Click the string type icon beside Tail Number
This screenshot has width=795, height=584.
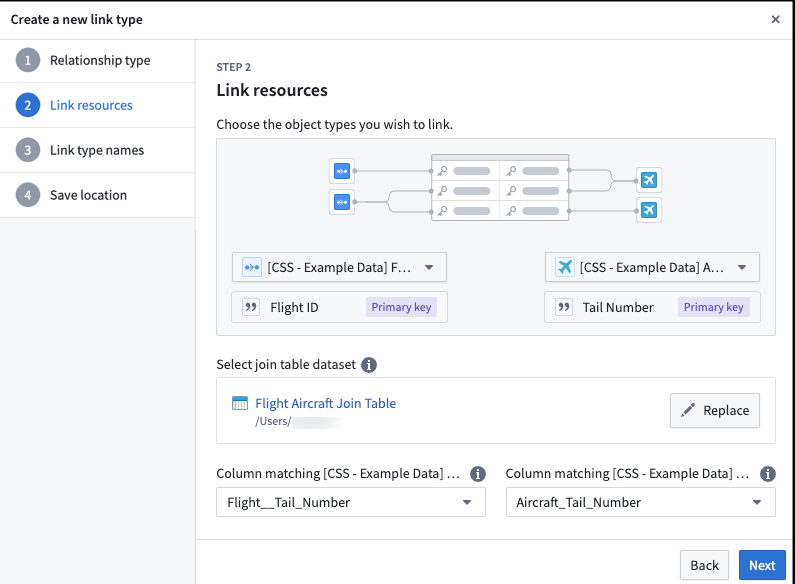pos(563,307)
